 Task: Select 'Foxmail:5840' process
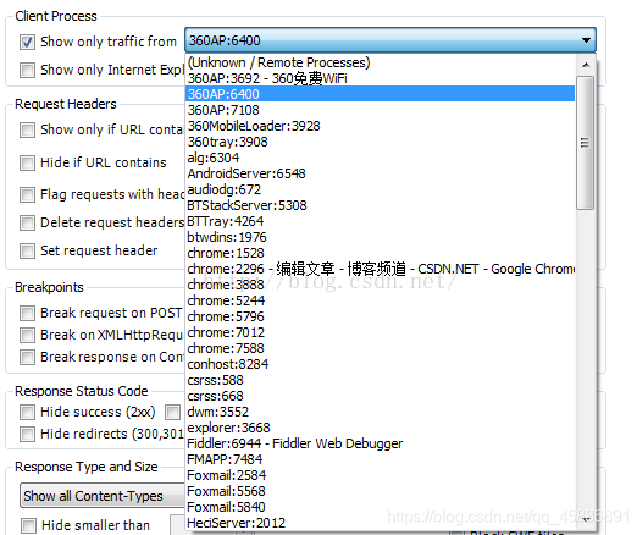point(380,507)
